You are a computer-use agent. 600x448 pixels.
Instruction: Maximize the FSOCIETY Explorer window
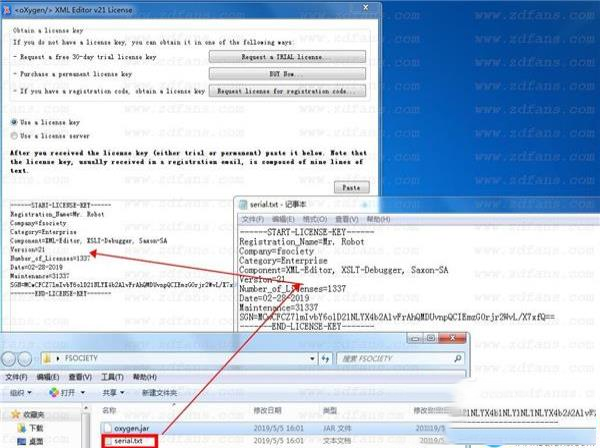coord(431,338)
